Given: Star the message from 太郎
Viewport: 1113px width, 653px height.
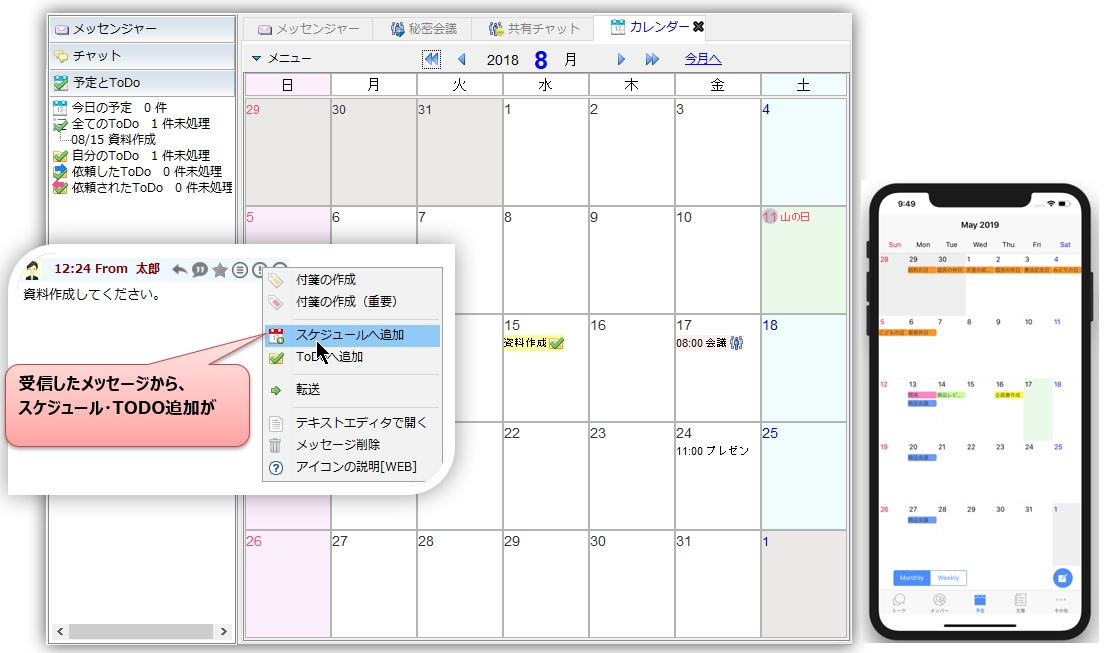Looking at the screenshot, I should pos(220,269).
